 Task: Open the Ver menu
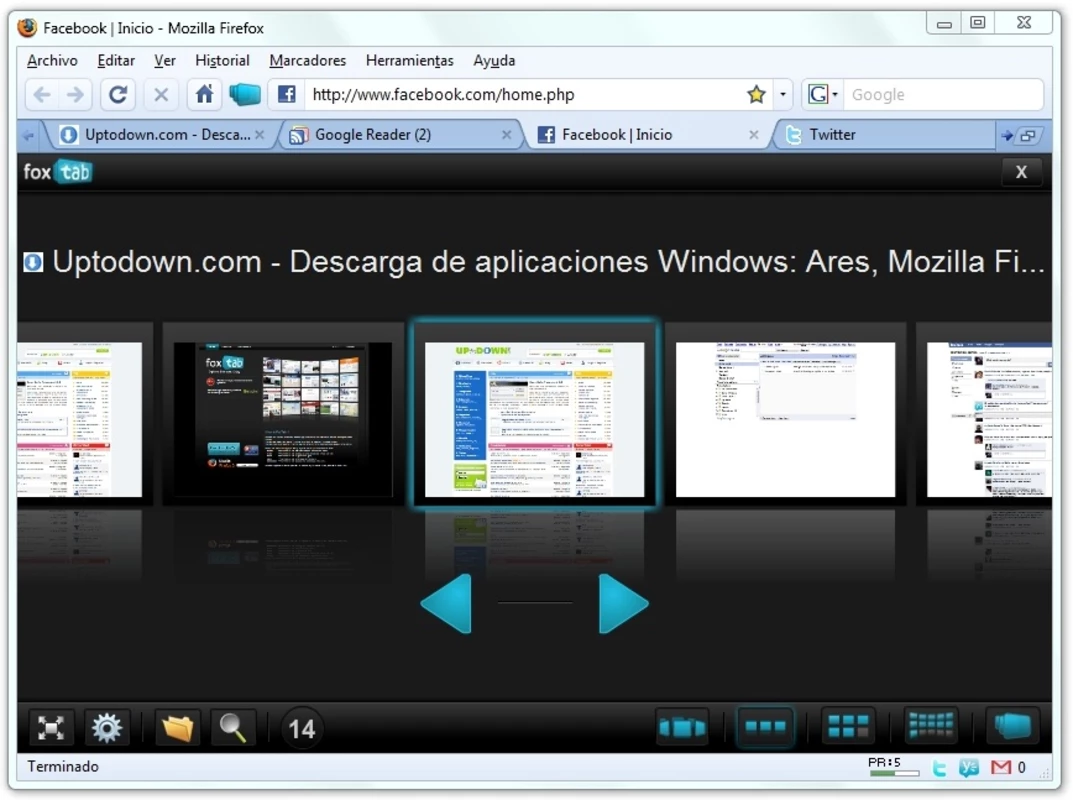(x=165, y=60)
